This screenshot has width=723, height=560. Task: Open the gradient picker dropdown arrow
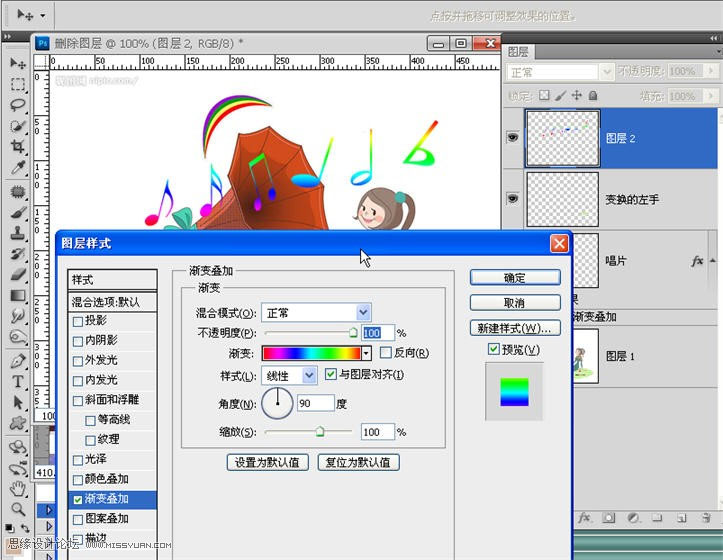(367, 354)
